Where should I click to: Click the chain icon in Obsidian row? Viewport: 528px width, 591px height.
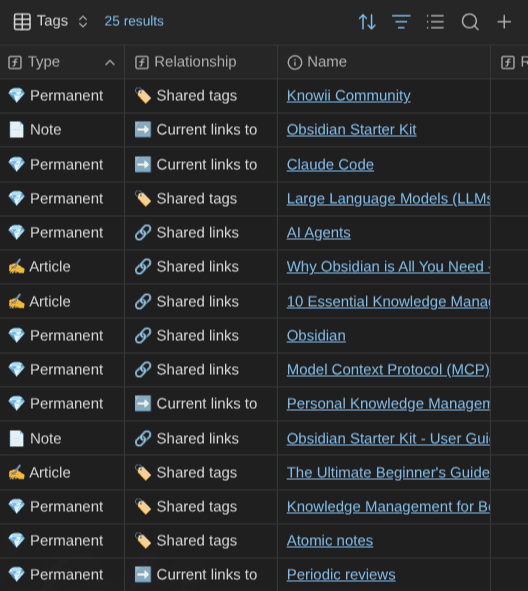[x=143, y=335]
